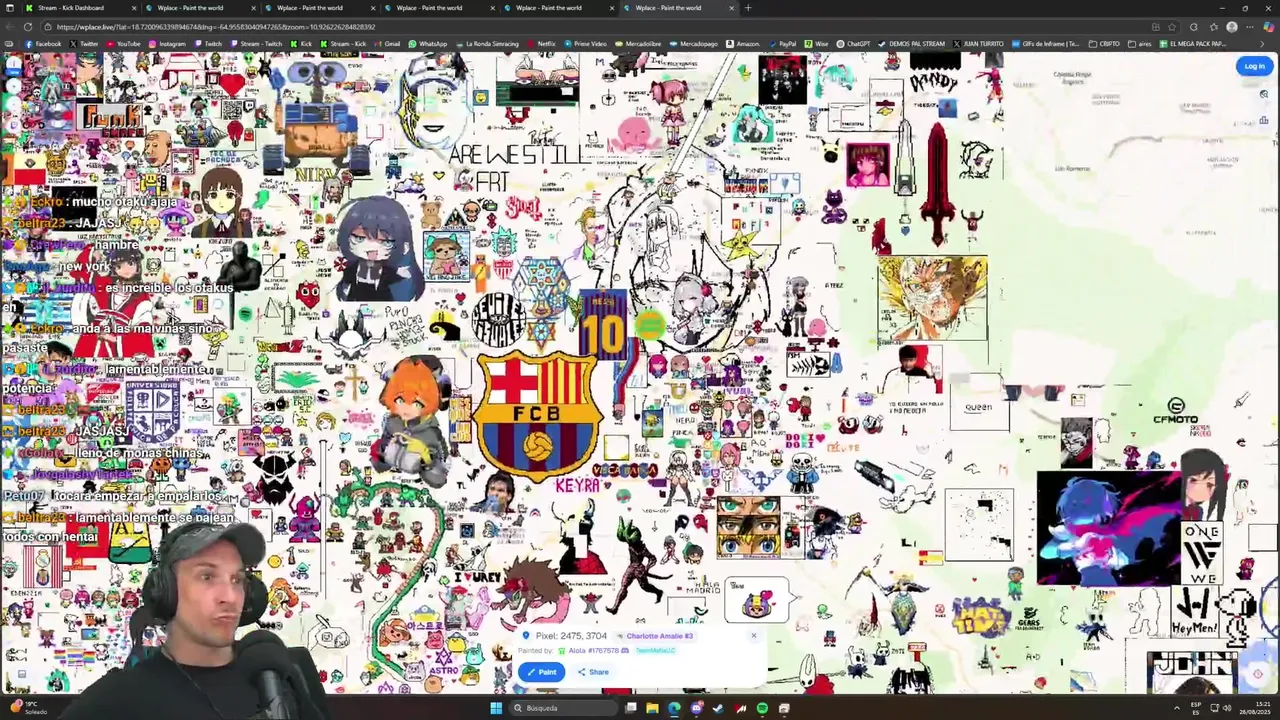This screenshot has width=1280, height=720.
Task: Open the CRIPTO bookmark folder
Action: (x=1104, y=44)
